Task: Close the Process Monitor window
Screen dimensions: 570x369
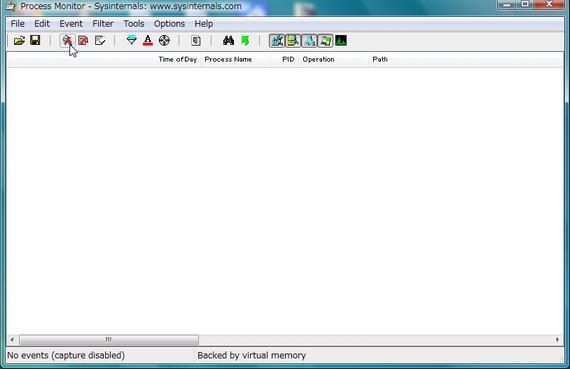Action: (549, 4)
